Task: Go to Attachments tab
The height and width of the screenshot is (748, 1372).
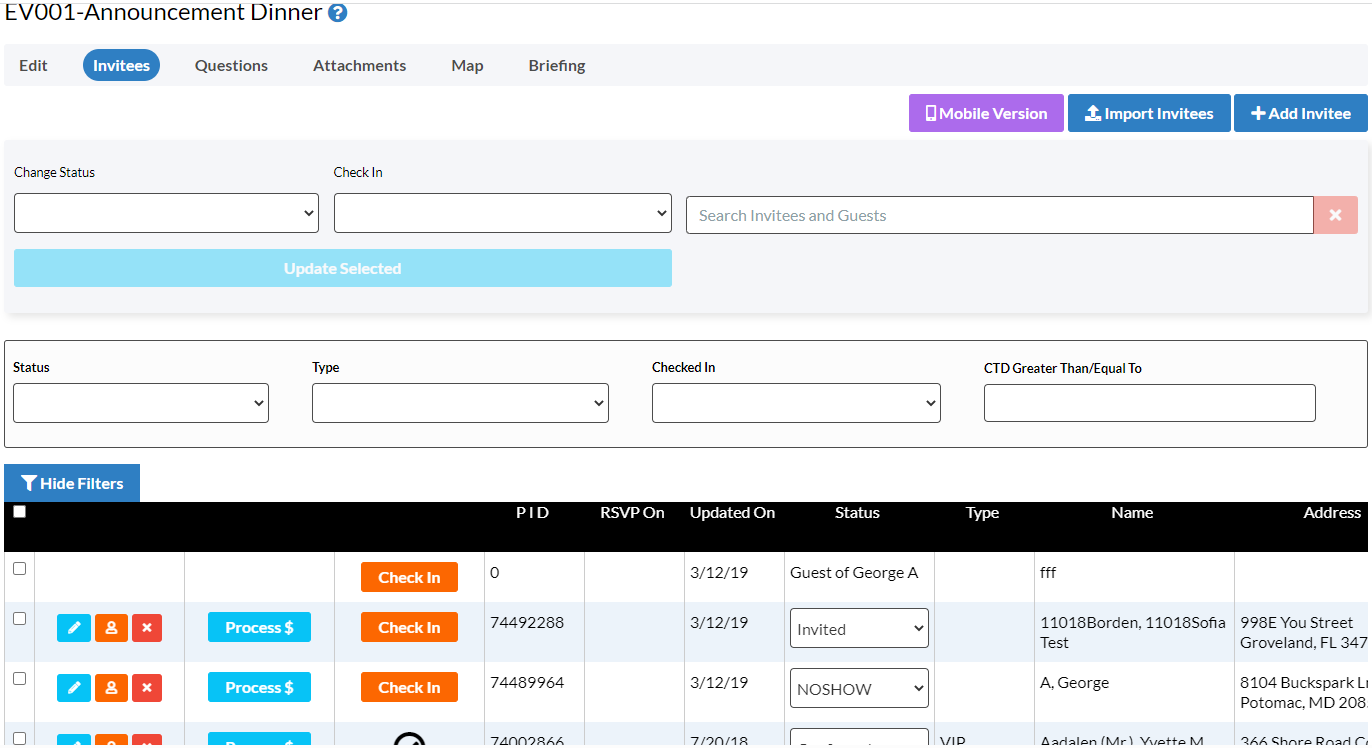Action: click(359, 66)
